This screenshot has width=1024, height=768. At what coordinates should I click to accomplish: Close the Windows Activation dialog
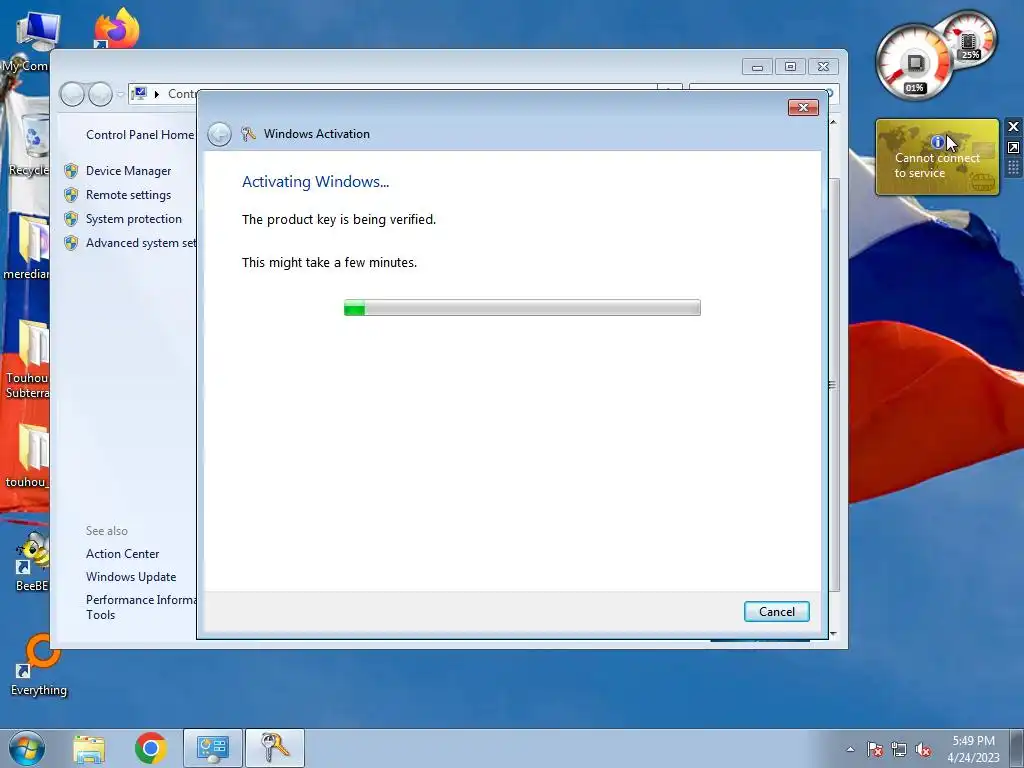(803, 108)
